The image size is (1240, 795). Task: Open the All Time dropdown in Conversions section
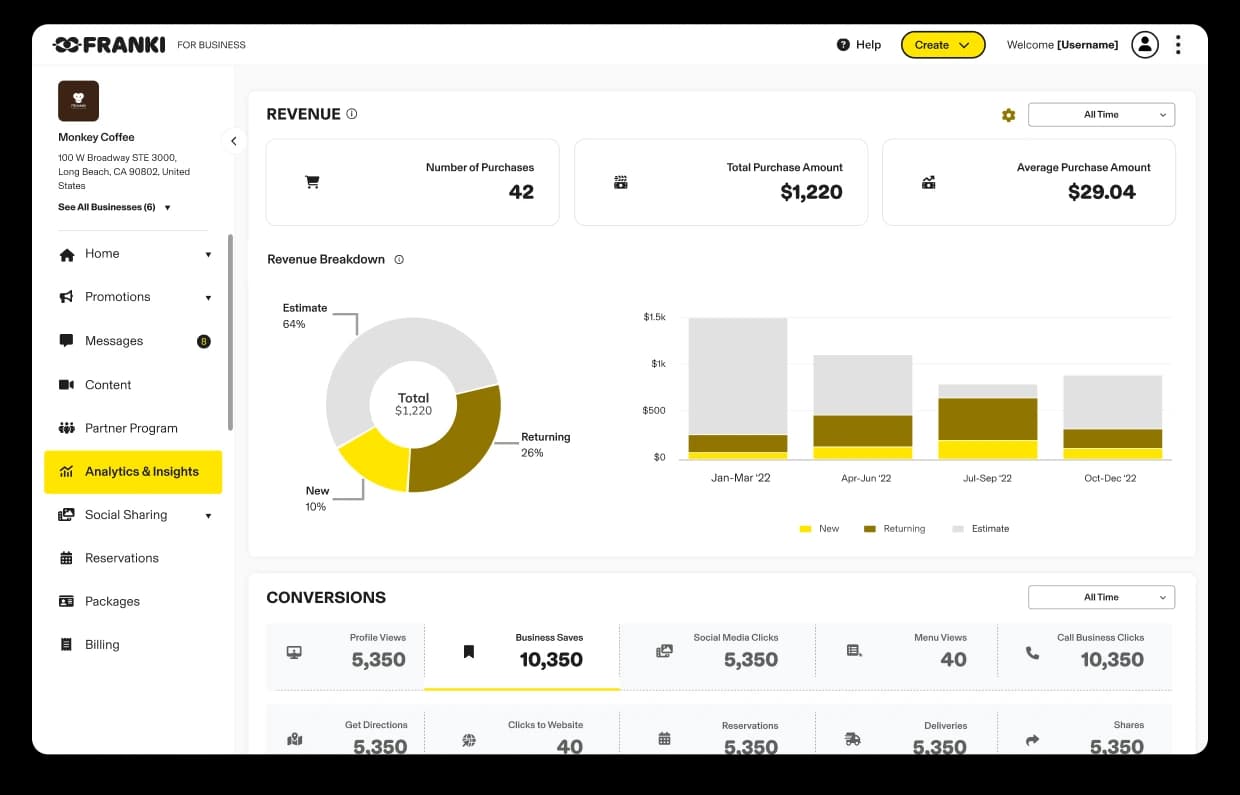click(x=1101, y=597)
